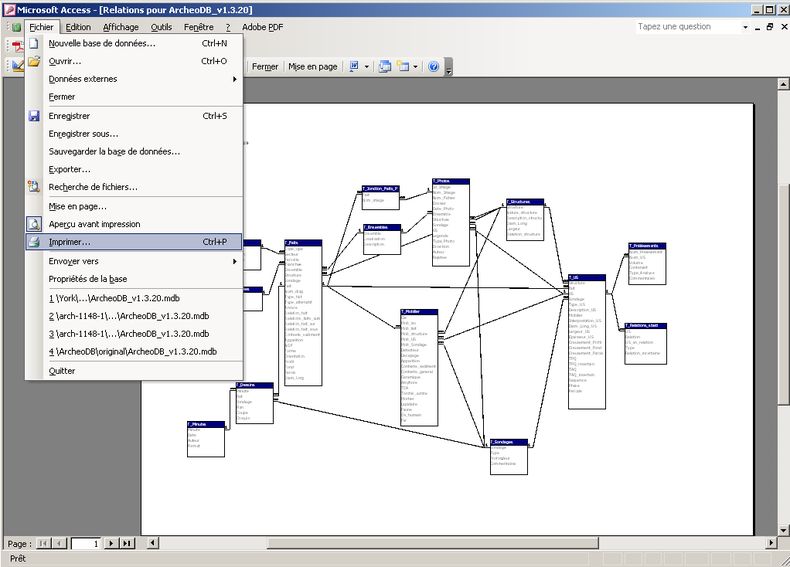Open the Outils menu
This screenshot has width=790, height=567.
161,27
